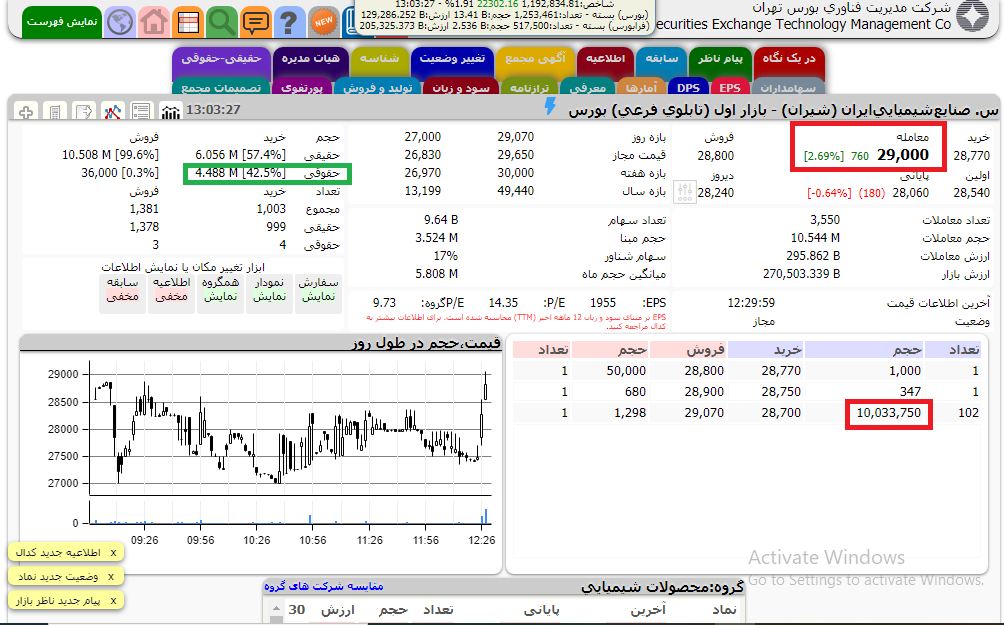Click the last trade price 29,000
Viewport: 1004px width, 625px height.
click(903, 155)
